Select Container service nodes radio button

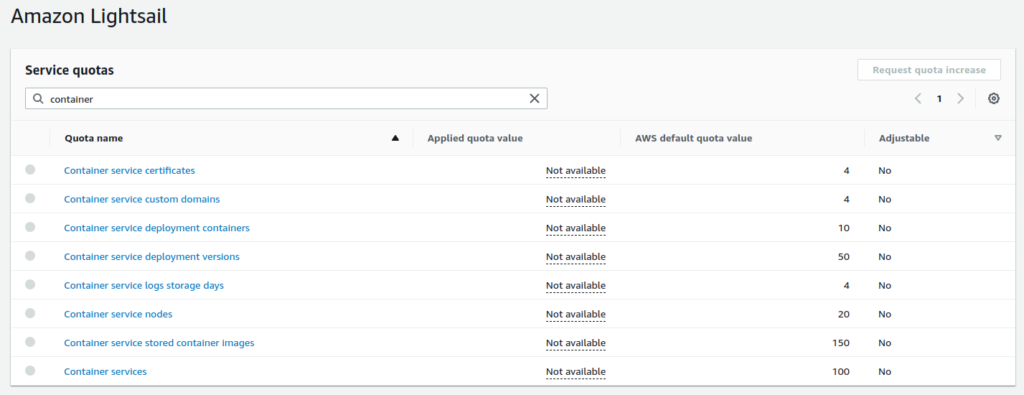30,313
